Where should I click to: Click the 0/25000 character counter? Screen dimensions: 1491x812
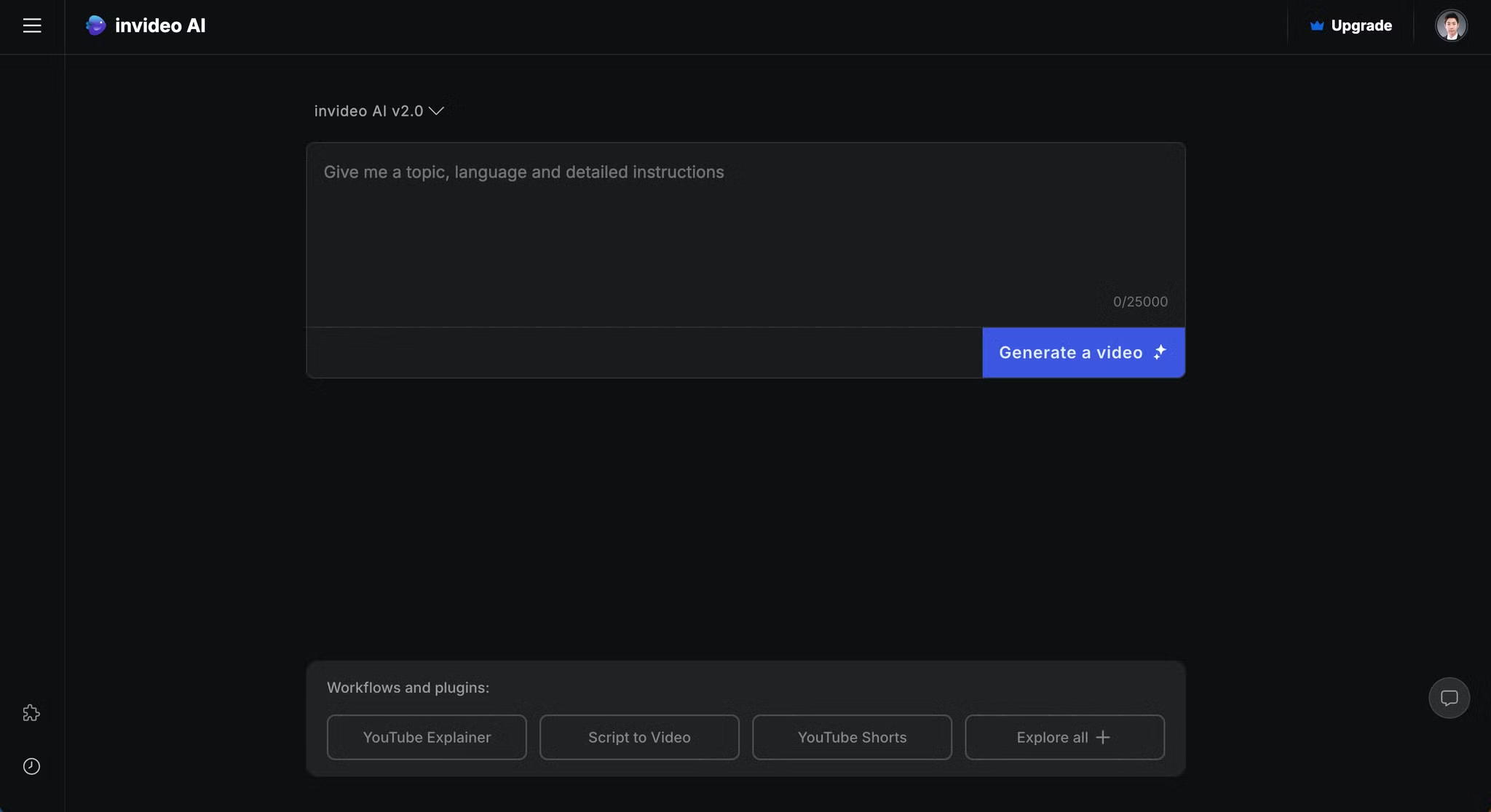[1140, 301]
